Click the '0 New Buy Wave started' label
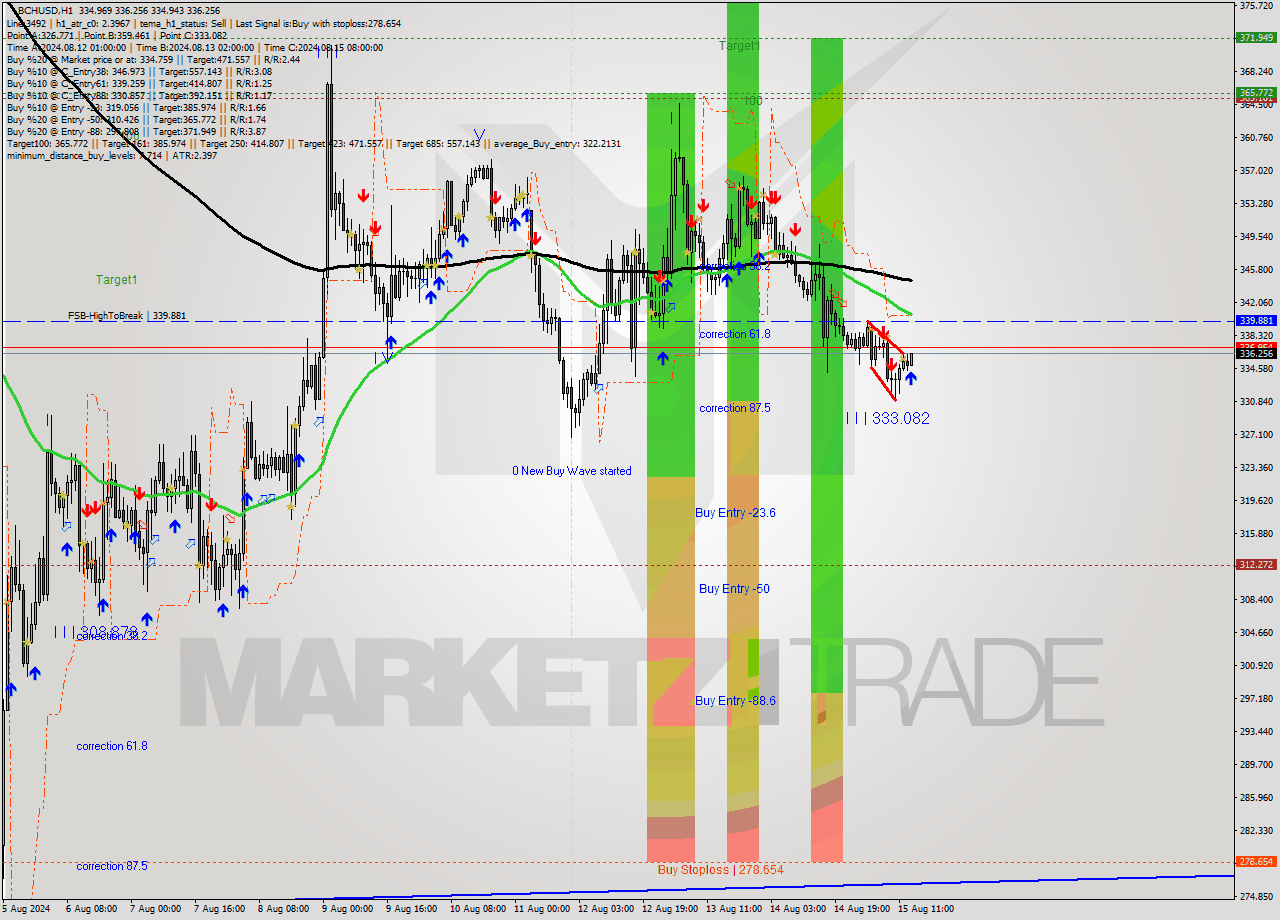 click(572, 471)
